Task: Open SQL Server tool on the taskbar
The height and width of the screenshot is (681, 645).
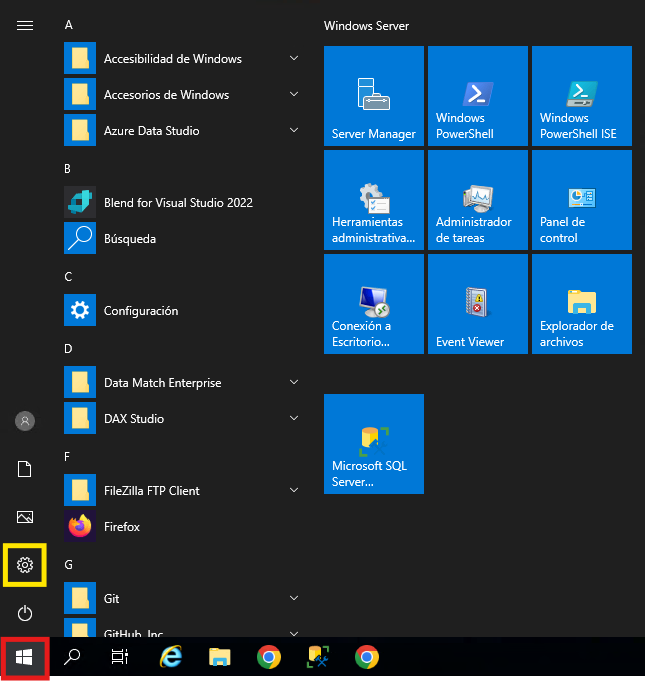Action: click(x=318, y=657)
